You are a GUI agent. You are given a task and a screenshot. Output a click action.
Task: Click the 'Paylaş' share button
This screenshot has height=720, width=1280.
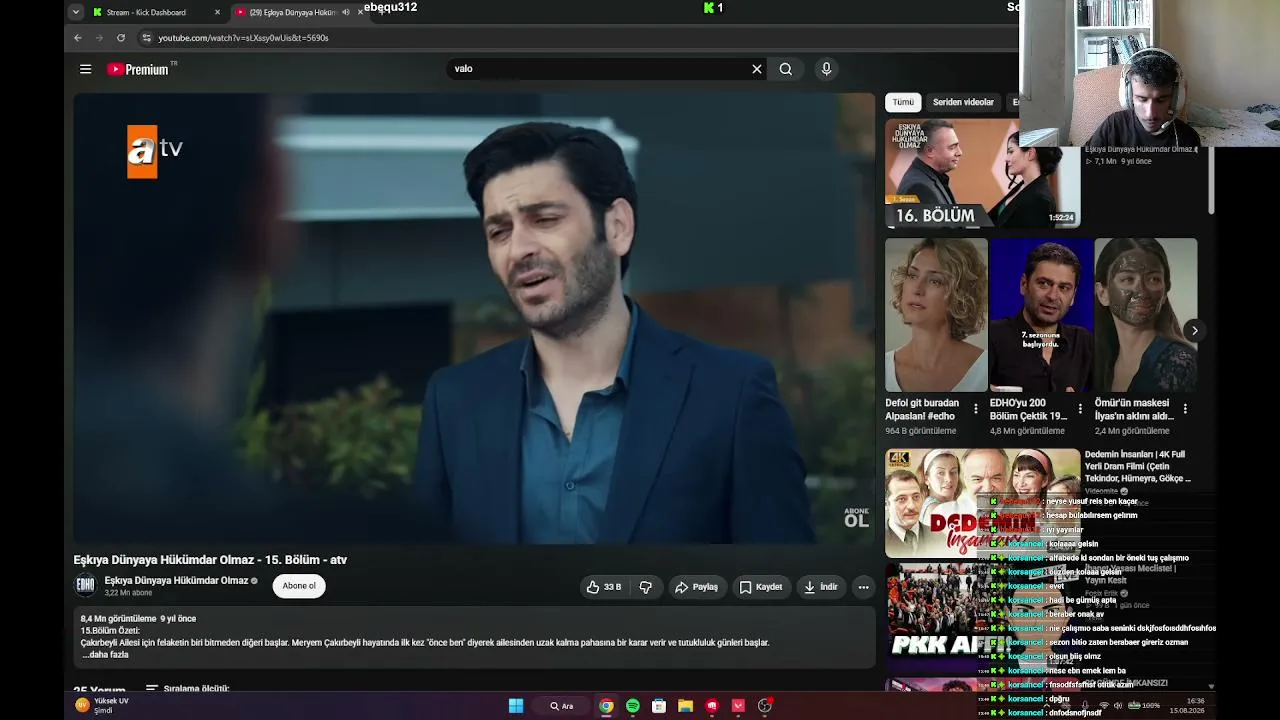(x=696, y=587)
